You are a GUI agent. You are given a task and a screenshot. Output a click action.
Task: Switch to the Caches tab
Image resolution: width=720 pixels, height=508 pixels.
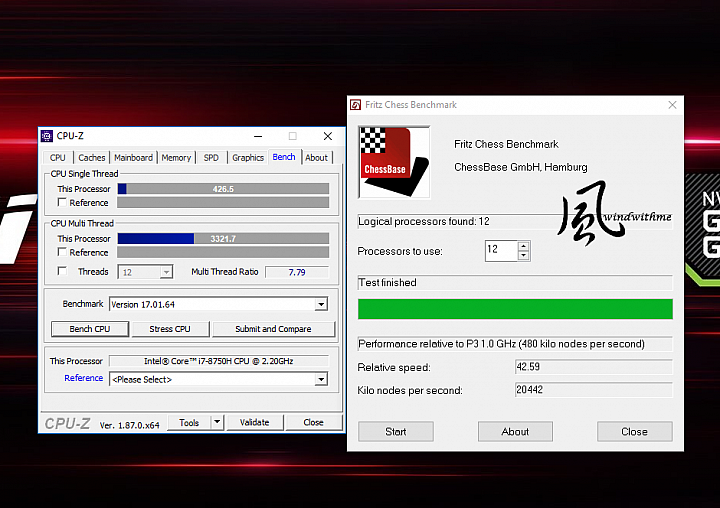(91, 158)
